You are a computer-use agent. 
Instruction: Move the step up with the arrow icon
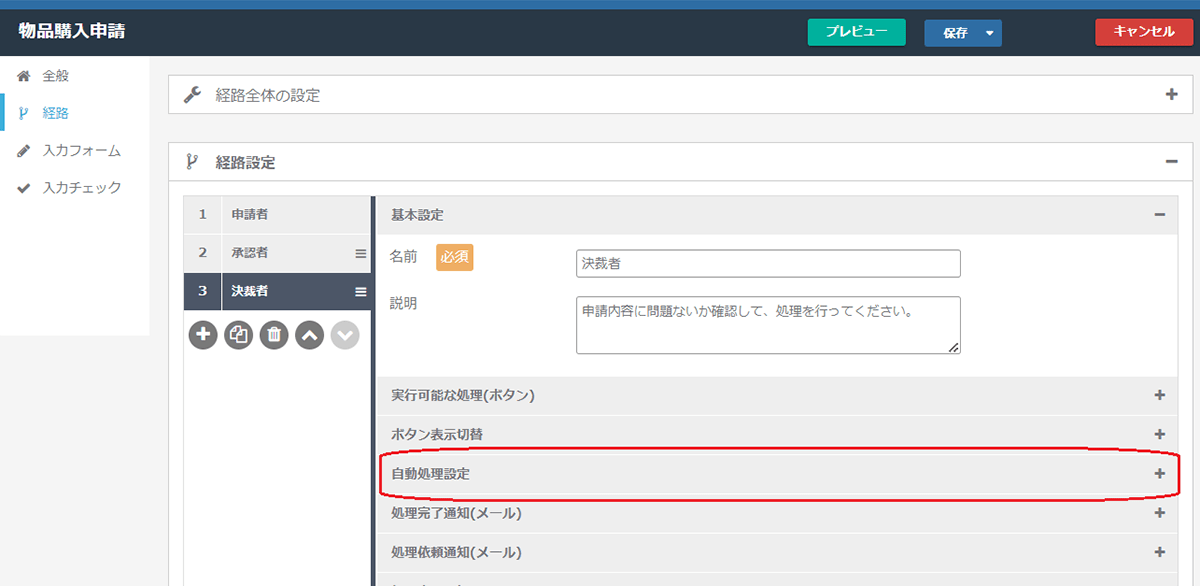tap(309, 335)
